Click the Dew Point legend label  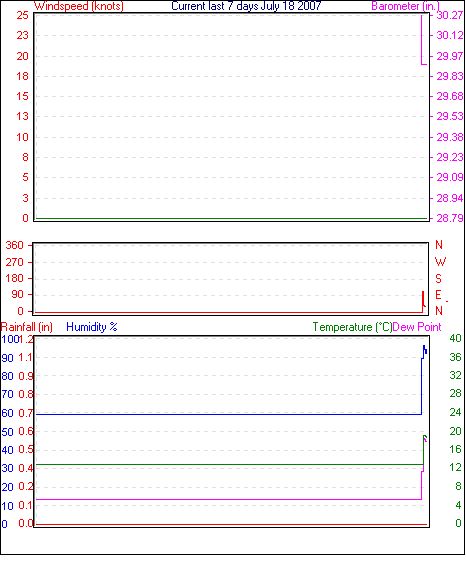tap(417, 327)
